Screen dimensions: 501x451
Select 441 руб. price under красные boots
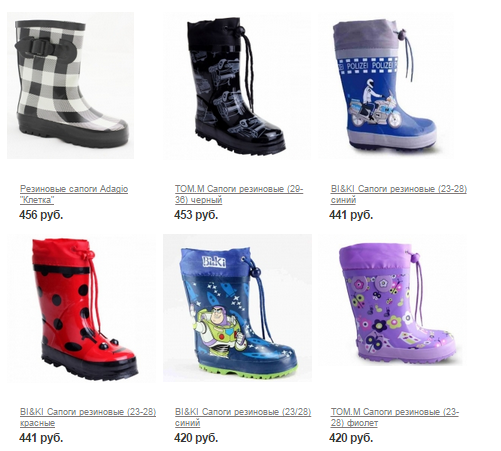41,438
